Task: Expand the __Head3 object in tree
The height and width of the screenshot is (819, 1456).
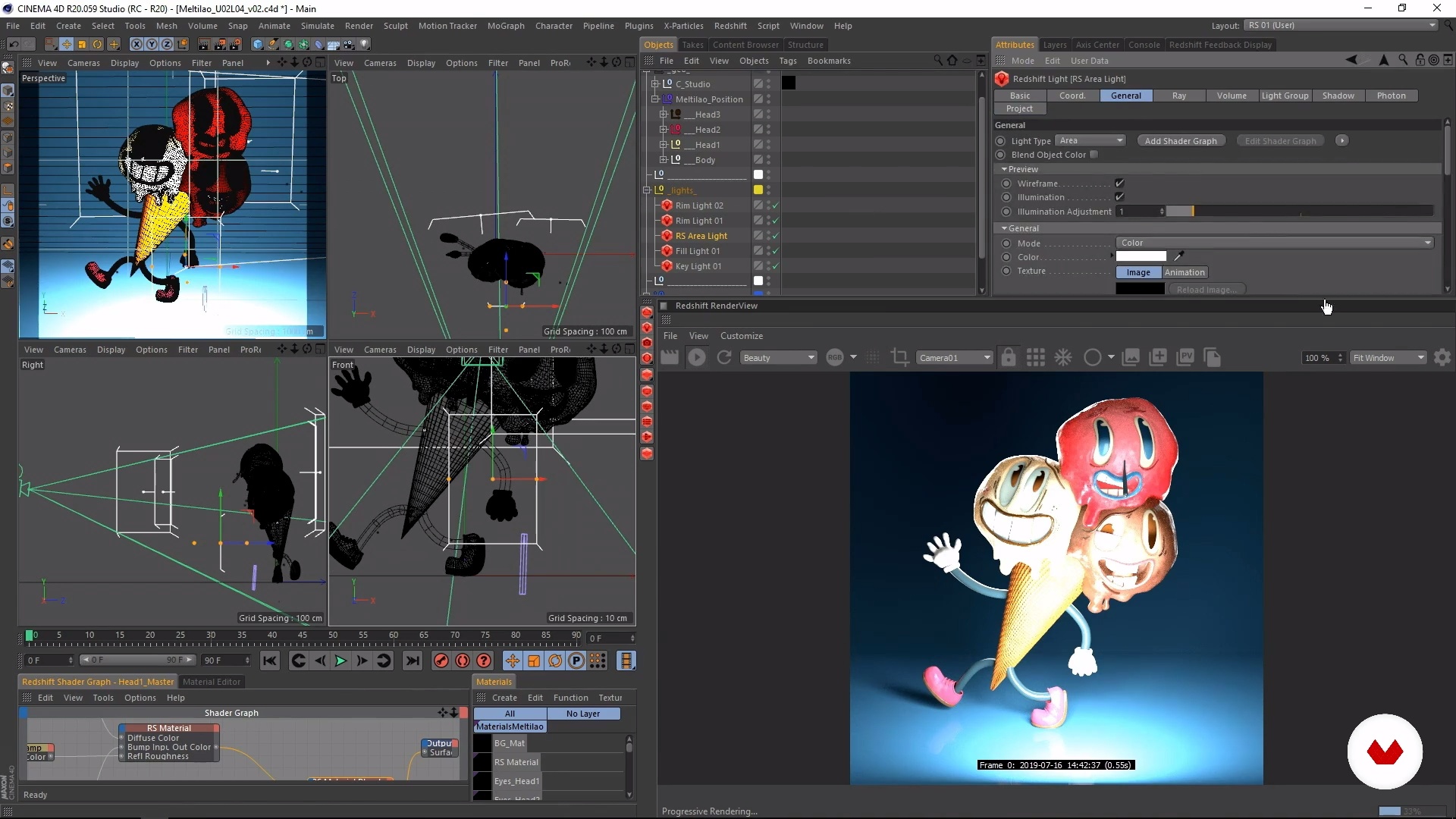Action: [x=664, y=115]
